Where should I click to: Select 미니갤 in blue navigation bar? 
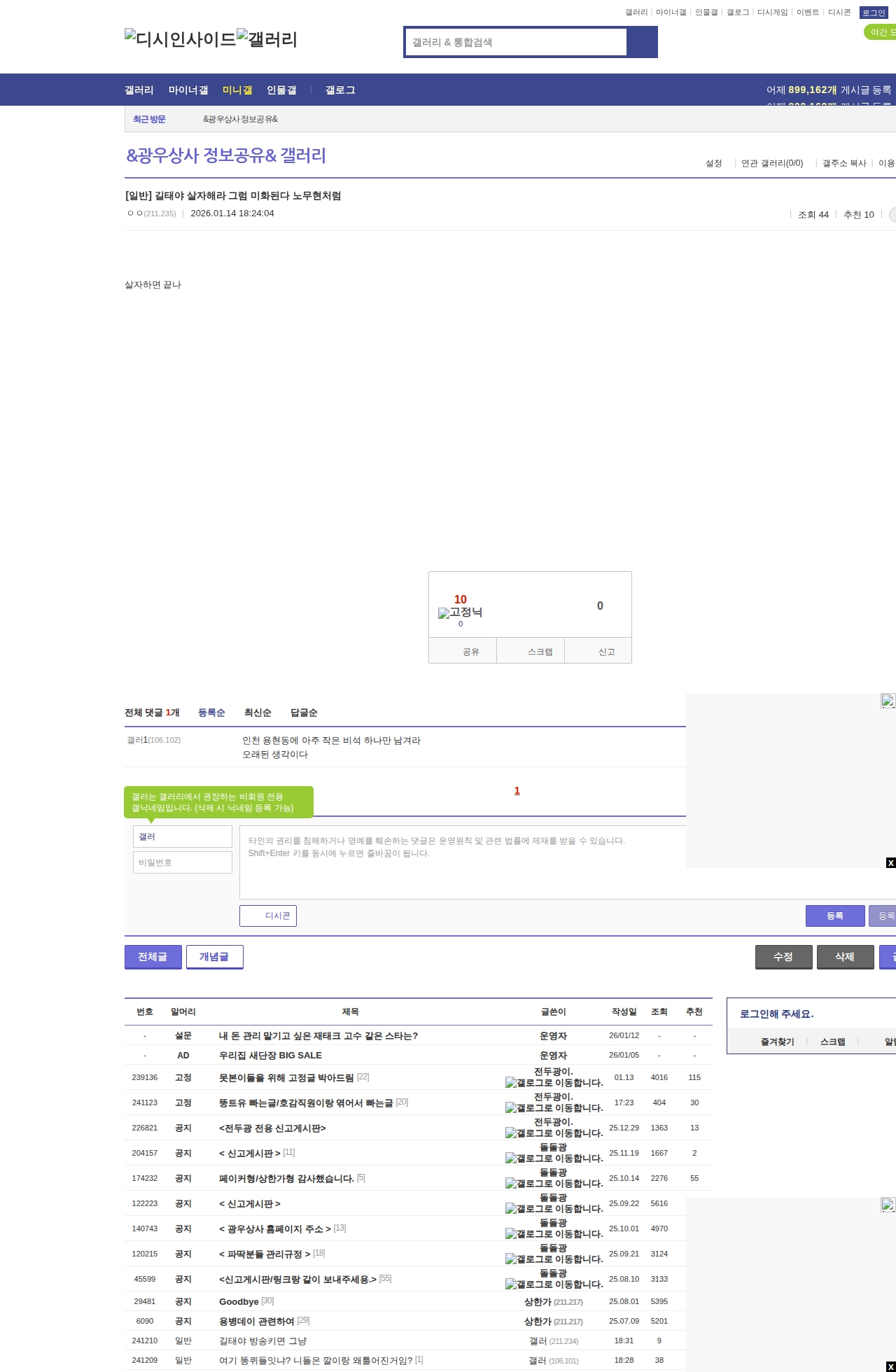click(x=237, y=90)
